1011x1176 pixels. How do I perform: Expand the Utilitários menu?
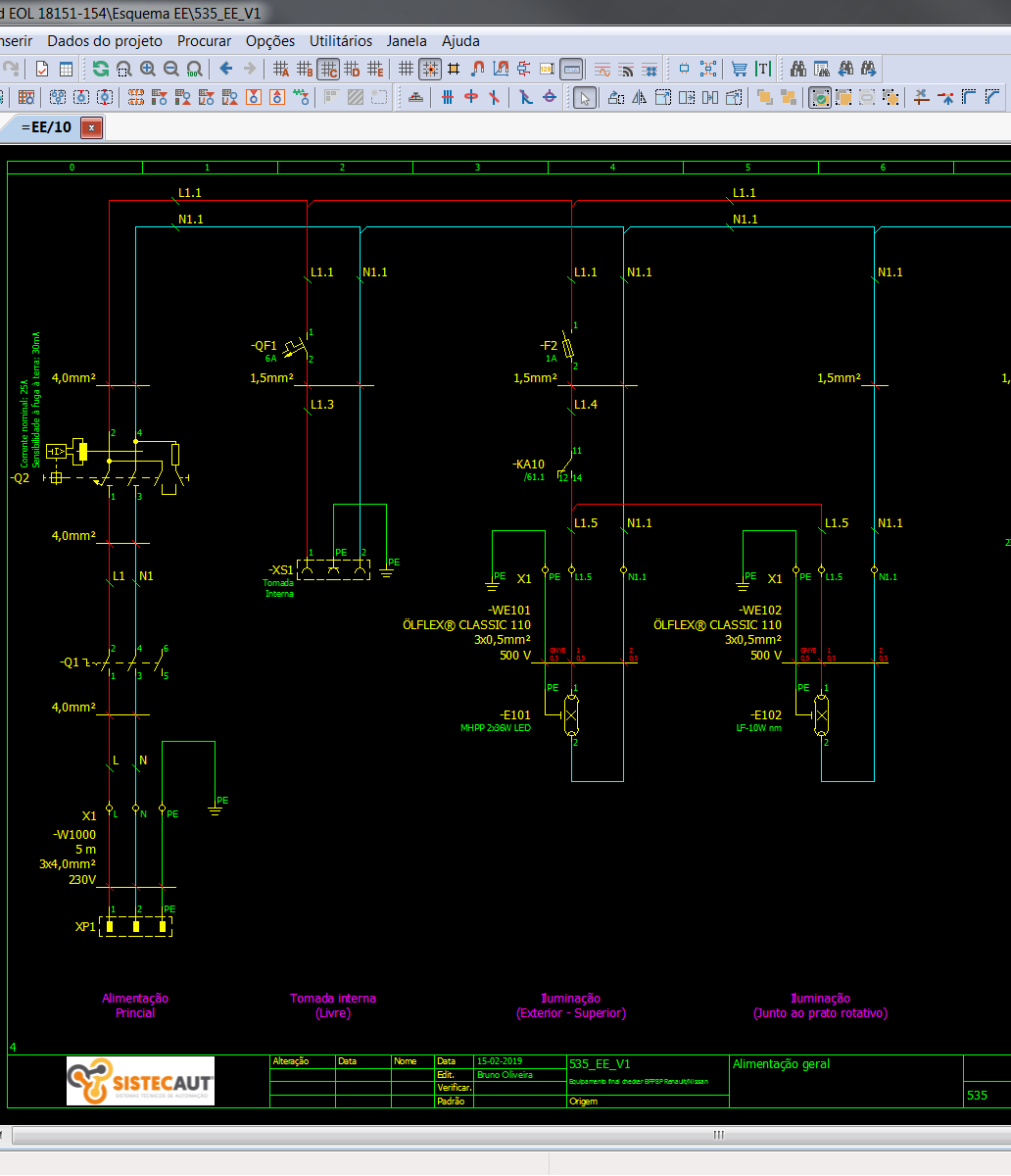tap(341, 41)
